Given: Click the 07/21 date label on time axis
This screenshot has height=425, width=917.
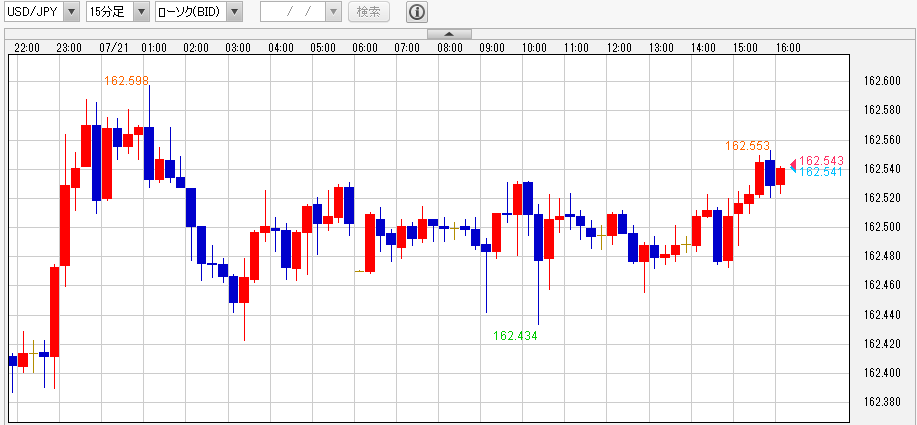Looking at the screenshot, I should [x=114, y=48].
